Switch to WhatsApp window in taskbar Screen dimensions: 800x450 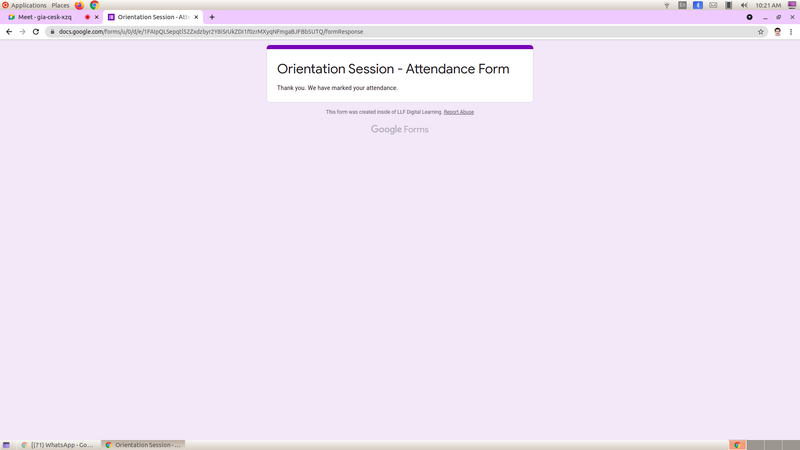click(x=57, y=445)
